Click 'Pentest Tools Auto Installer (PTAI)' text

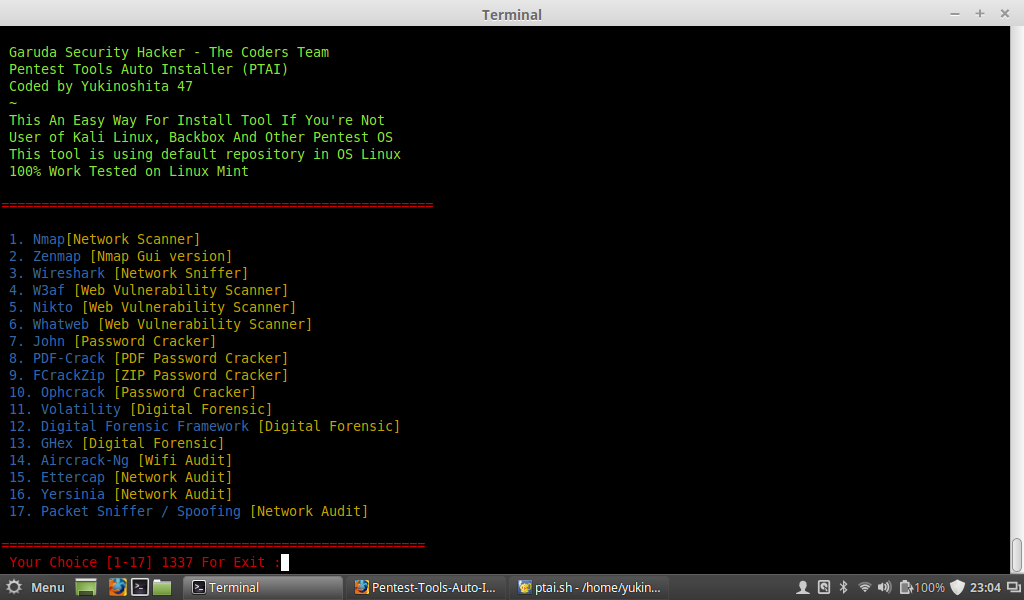[148, 69]
